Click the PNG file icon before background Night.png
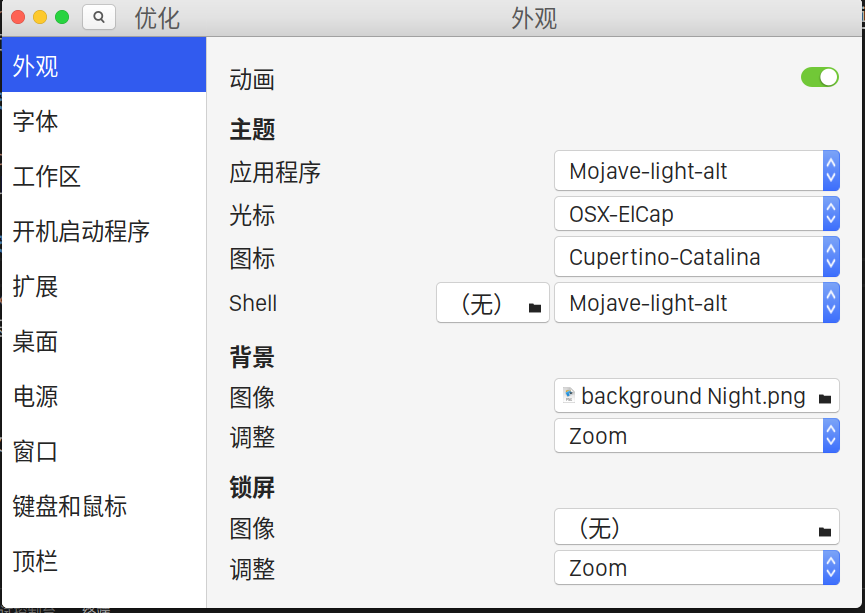This screenshot has height=613, width=865. [569, 395]
